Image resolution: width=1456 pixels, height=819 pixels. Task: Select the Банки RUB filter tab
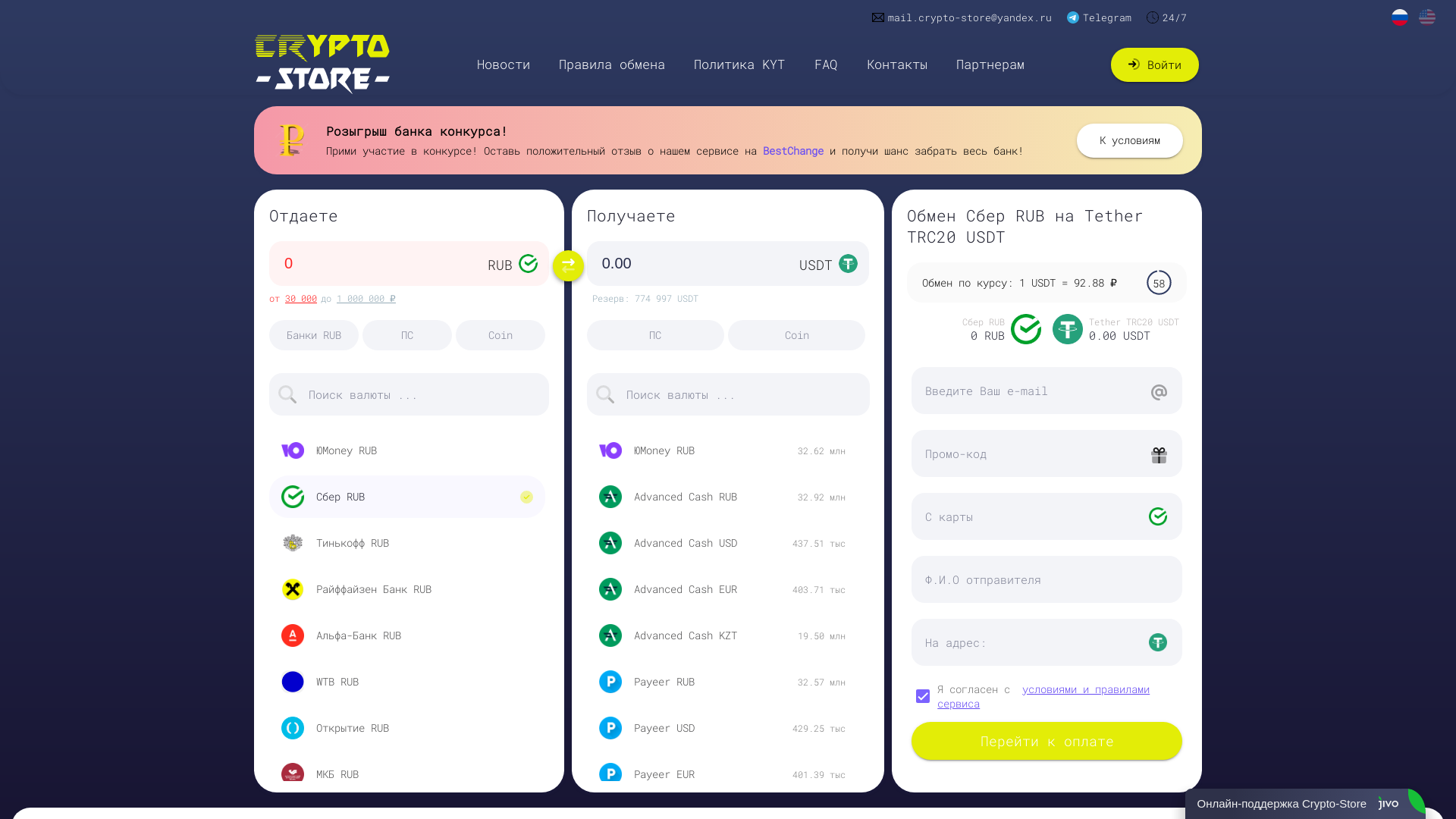pyautogui.click(x=314, y=335)
